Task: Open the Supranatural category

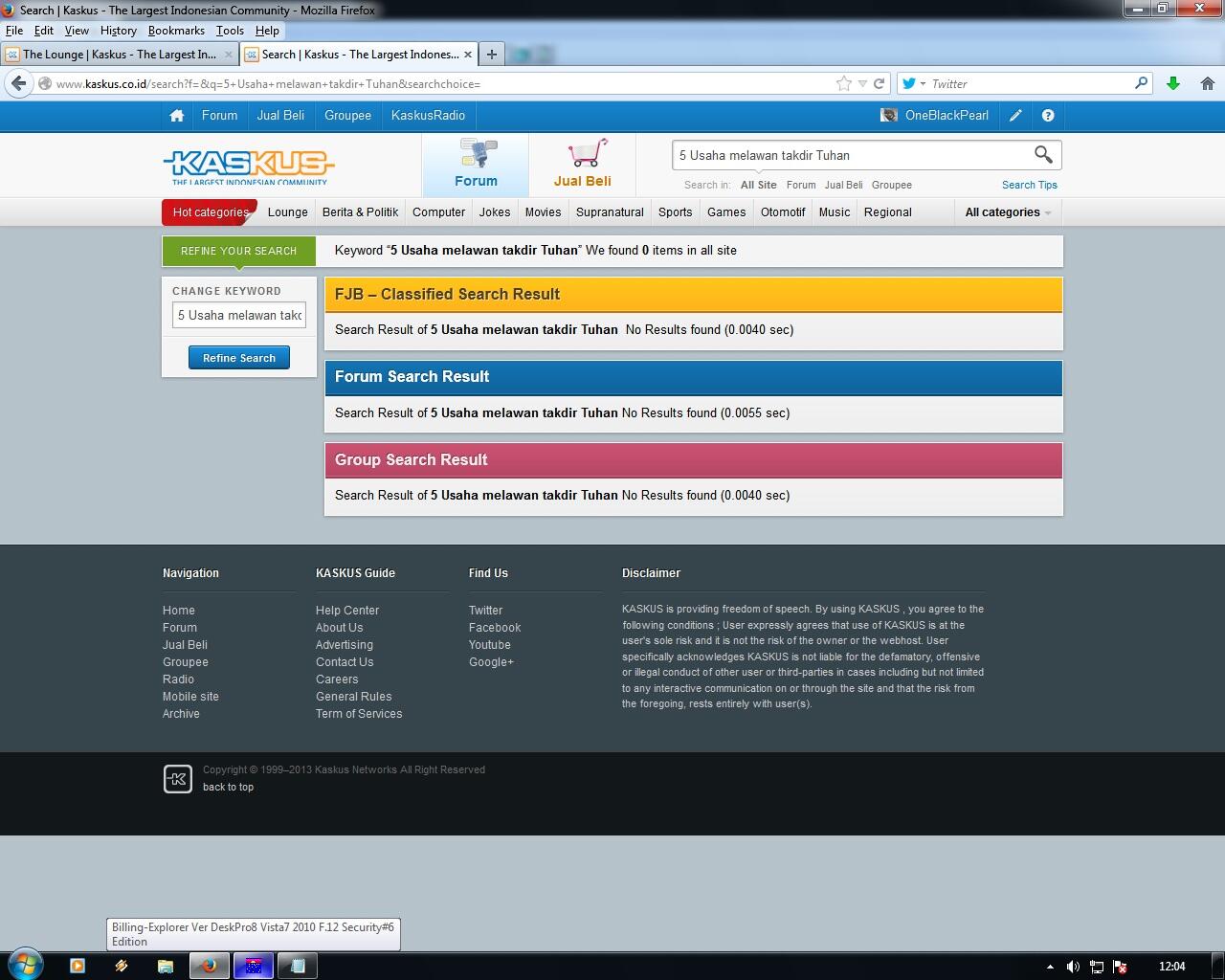Action: coord(610,212)
